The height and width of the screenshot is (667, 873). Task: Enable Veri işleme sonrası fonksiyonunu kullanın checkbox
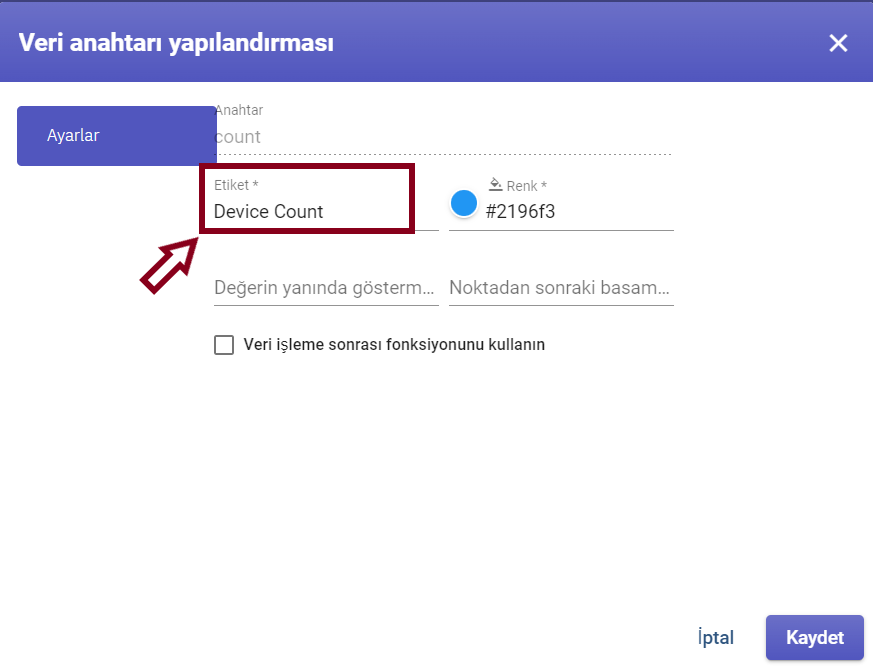click(x=224, y=345)
